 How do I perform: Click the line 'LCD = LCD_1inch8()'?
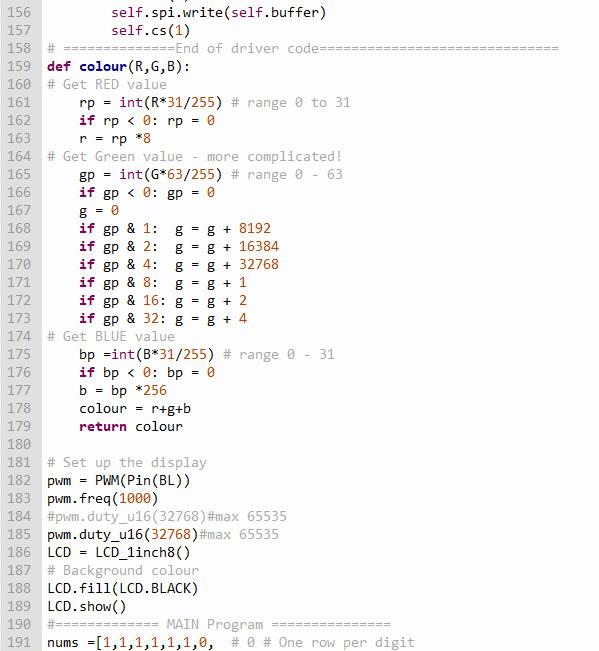point(118,553)
